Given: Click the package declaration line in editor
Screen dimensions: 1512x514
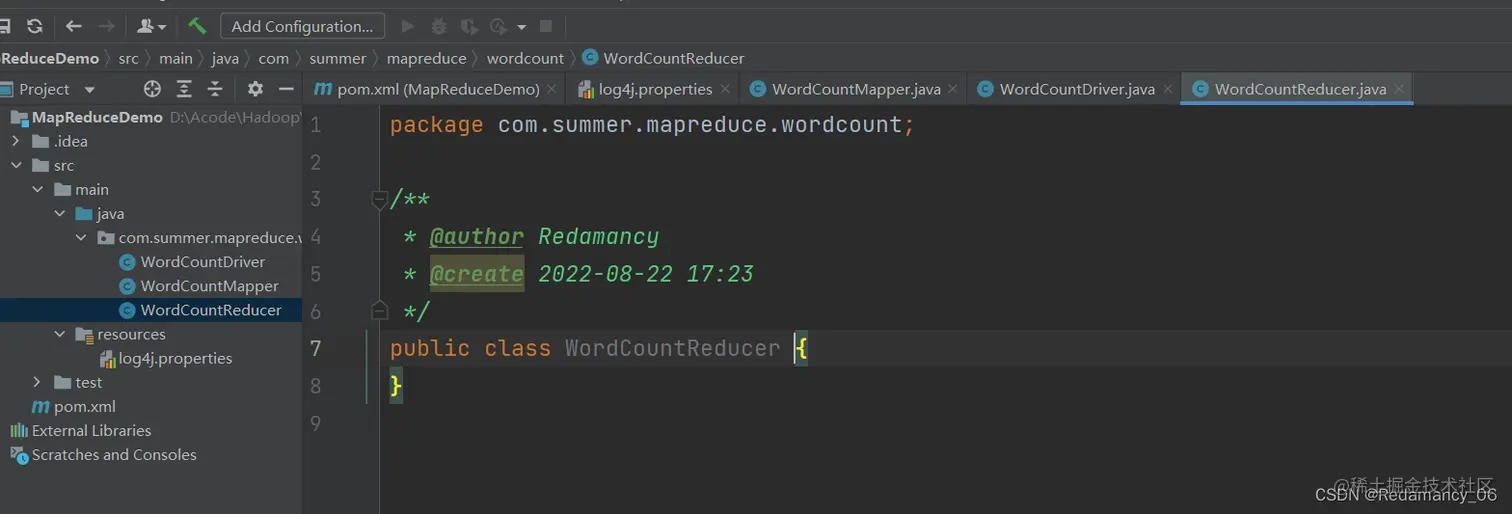Looking at the screenshot, I should point(652,125).
